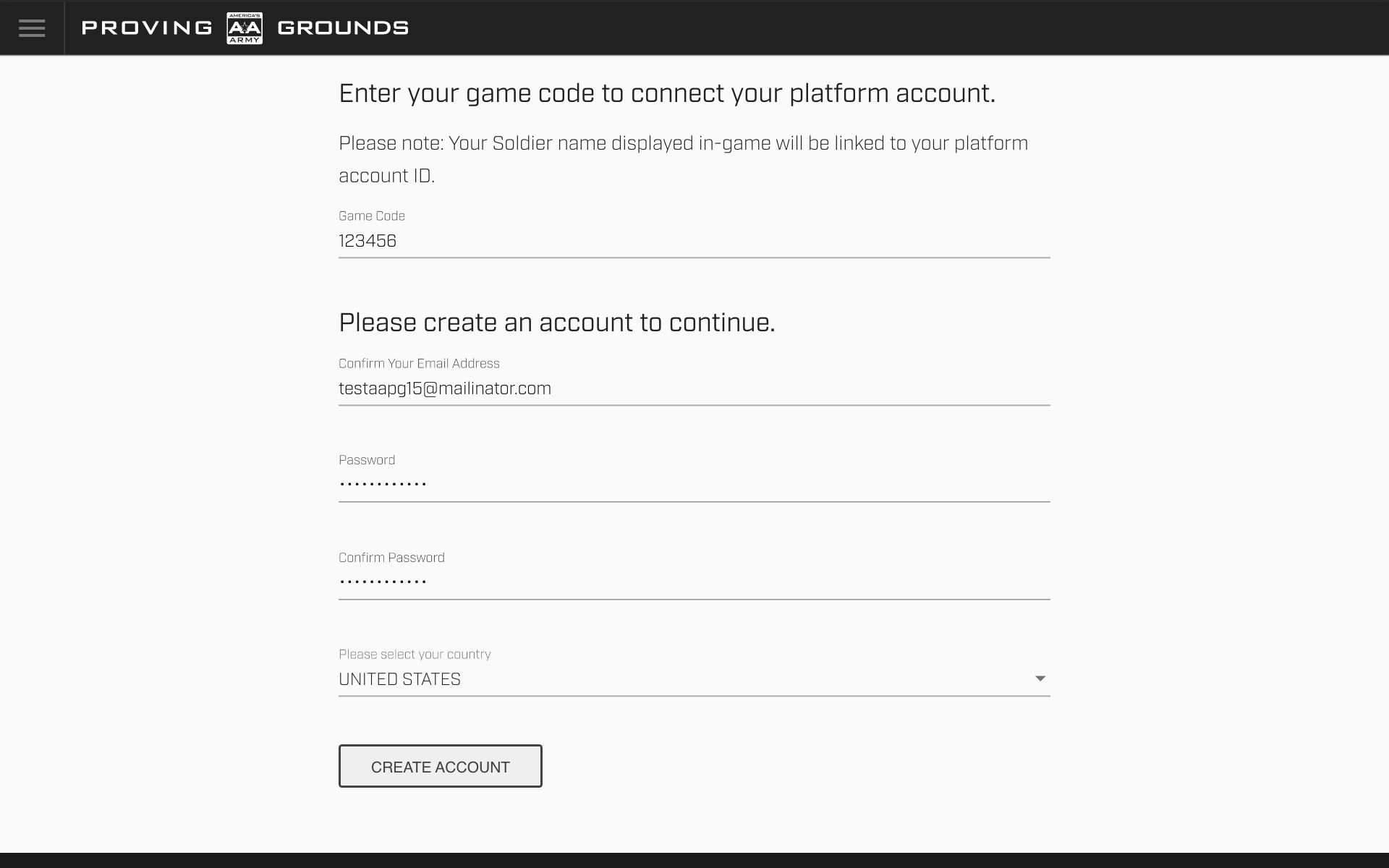The height and width of the screenshot is (868, 1389).
Task: Focus the Confirm Password field
Action: coord(693,582)
